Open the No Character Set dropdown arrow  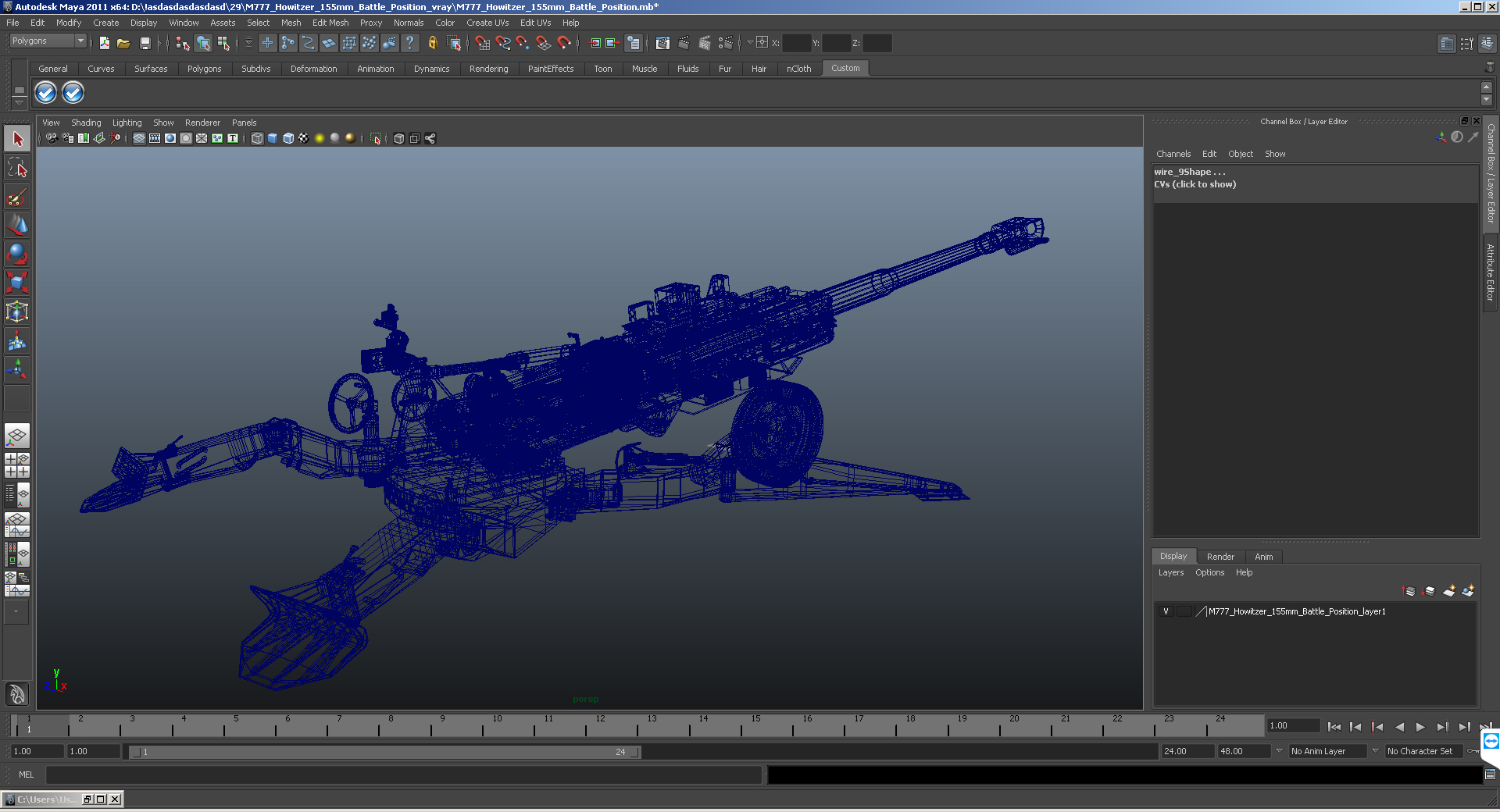pos(1375,751)
